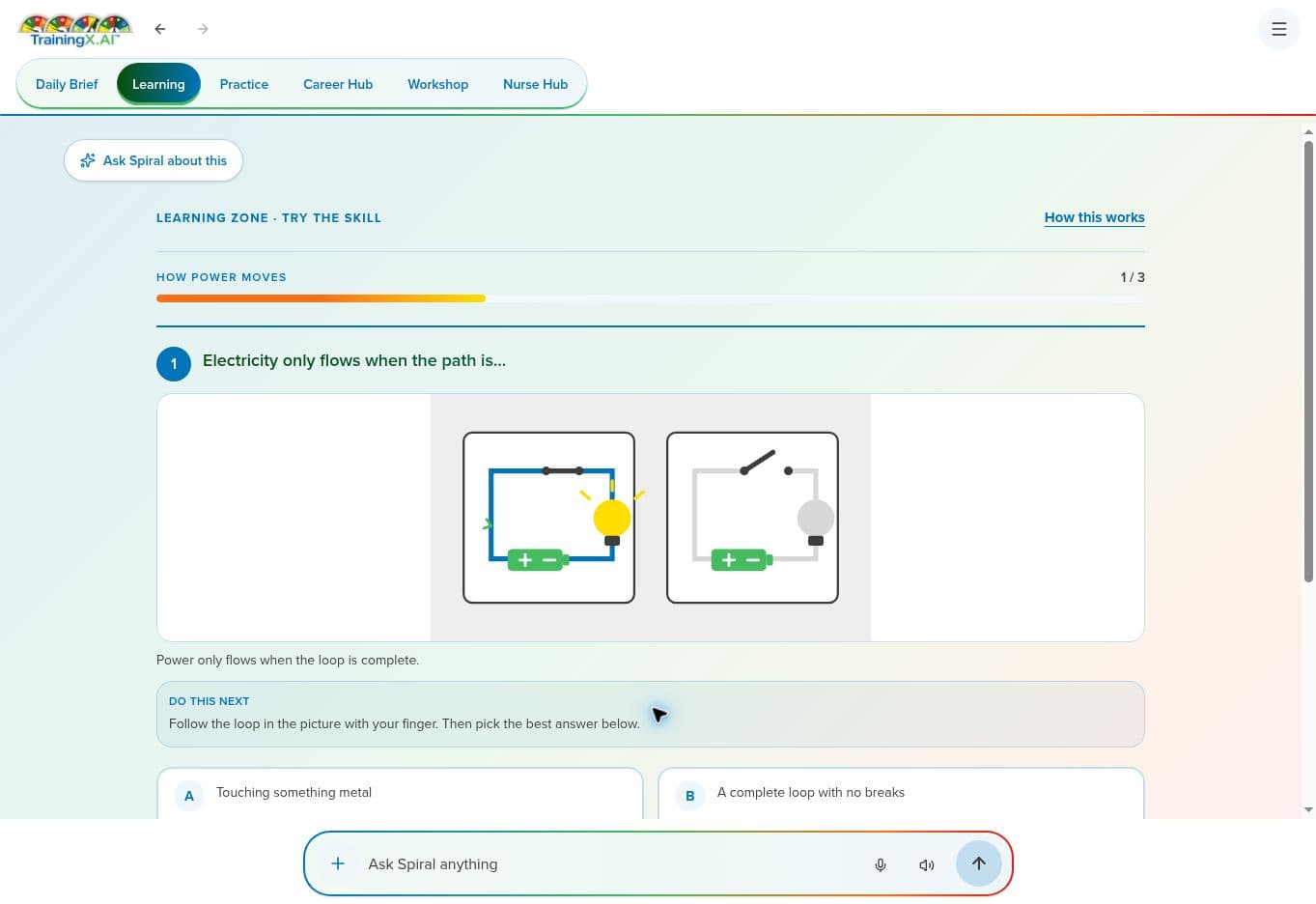The image size is (1316, 904).
Task: Click the plus icon in Spiral input
Action: 338,863
